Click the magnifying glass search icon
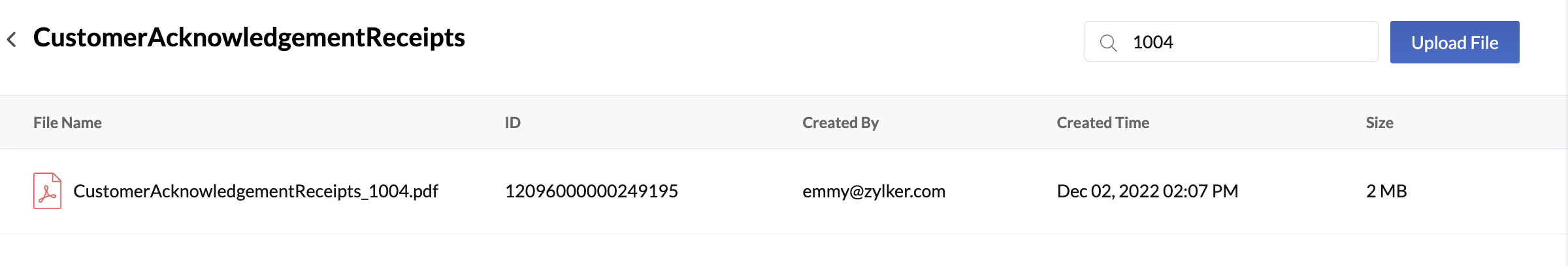The height and width of the screenshot is (266, 1568). click(1108, 43)
